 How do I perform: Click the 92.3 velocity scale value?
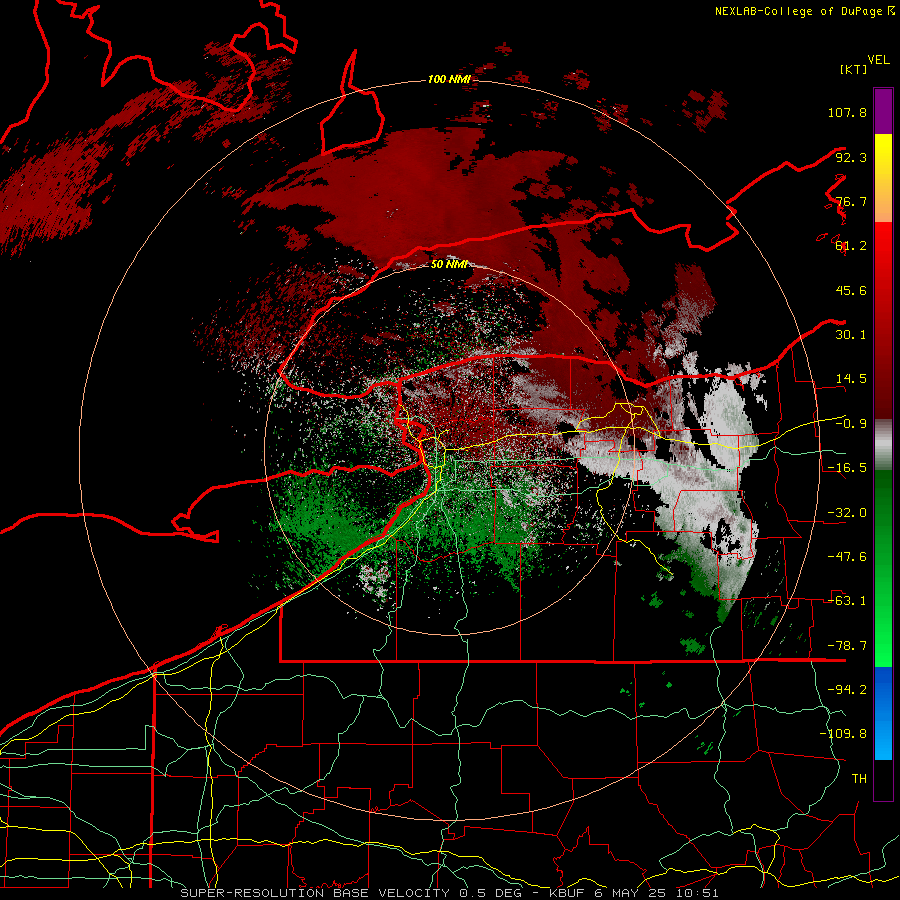click(850, 157)
